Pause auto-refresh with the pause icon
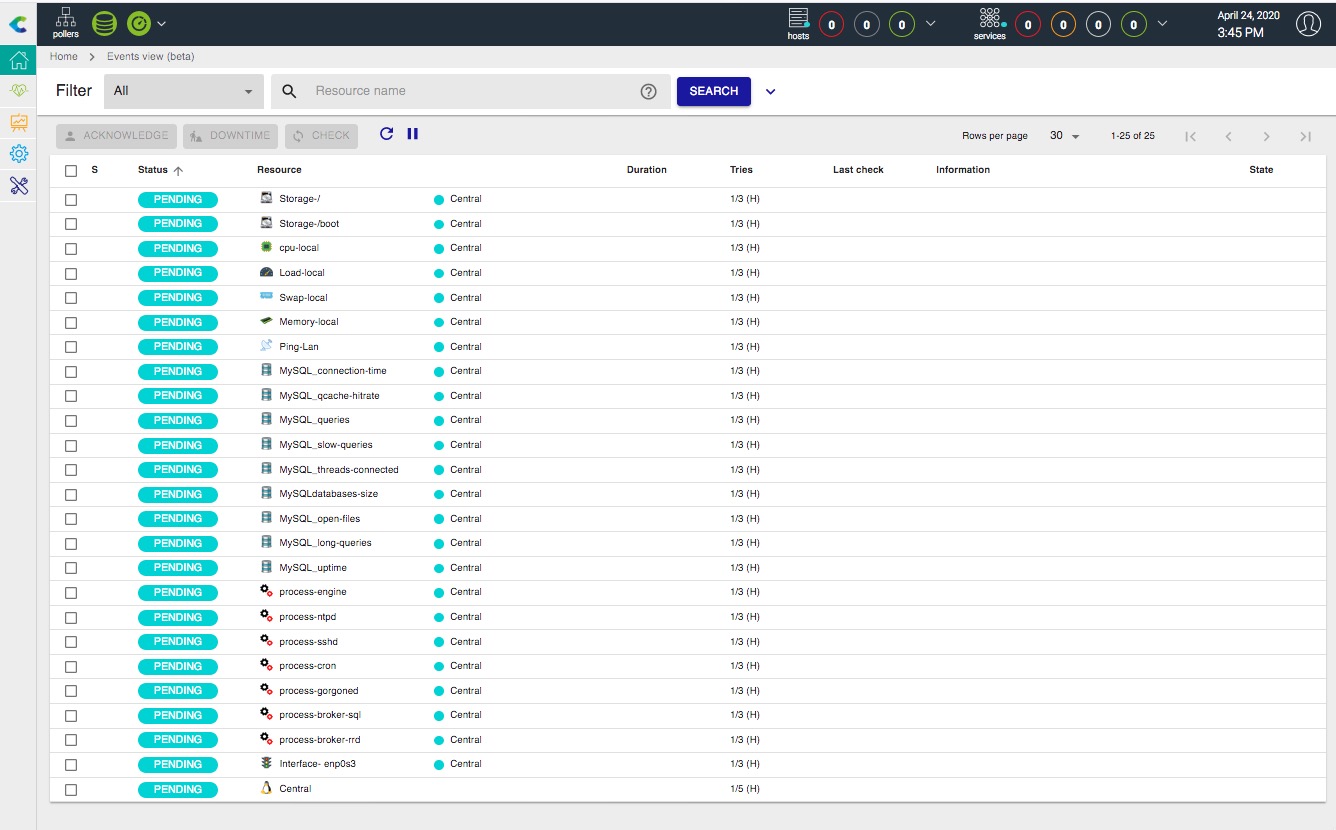 tap(413, 134)
